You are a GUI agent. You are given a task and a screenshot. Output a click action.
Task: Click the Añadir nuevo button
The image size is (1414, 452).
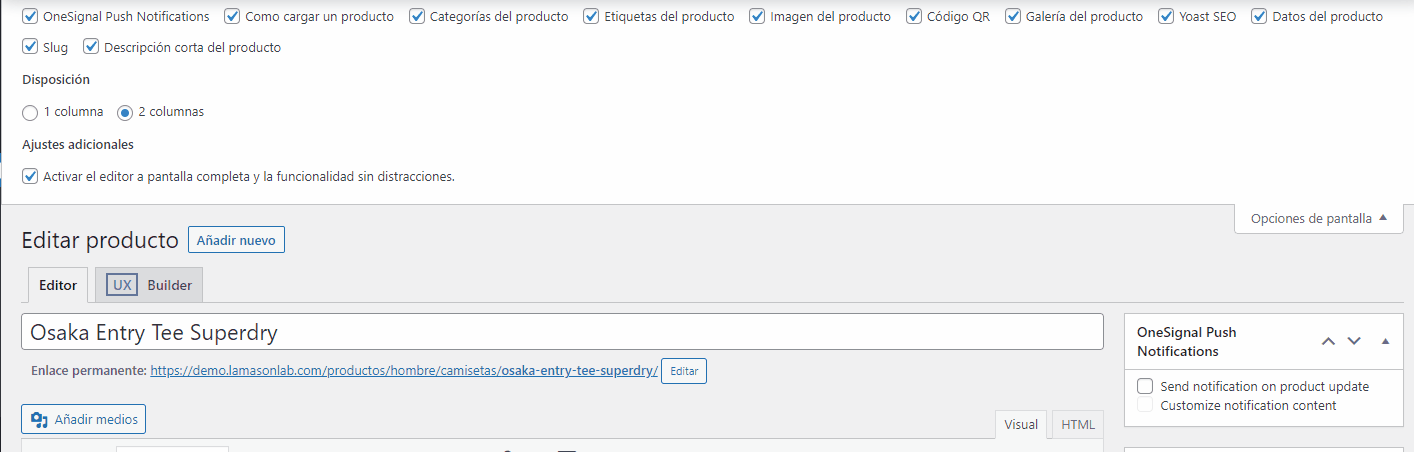point(236,240)
